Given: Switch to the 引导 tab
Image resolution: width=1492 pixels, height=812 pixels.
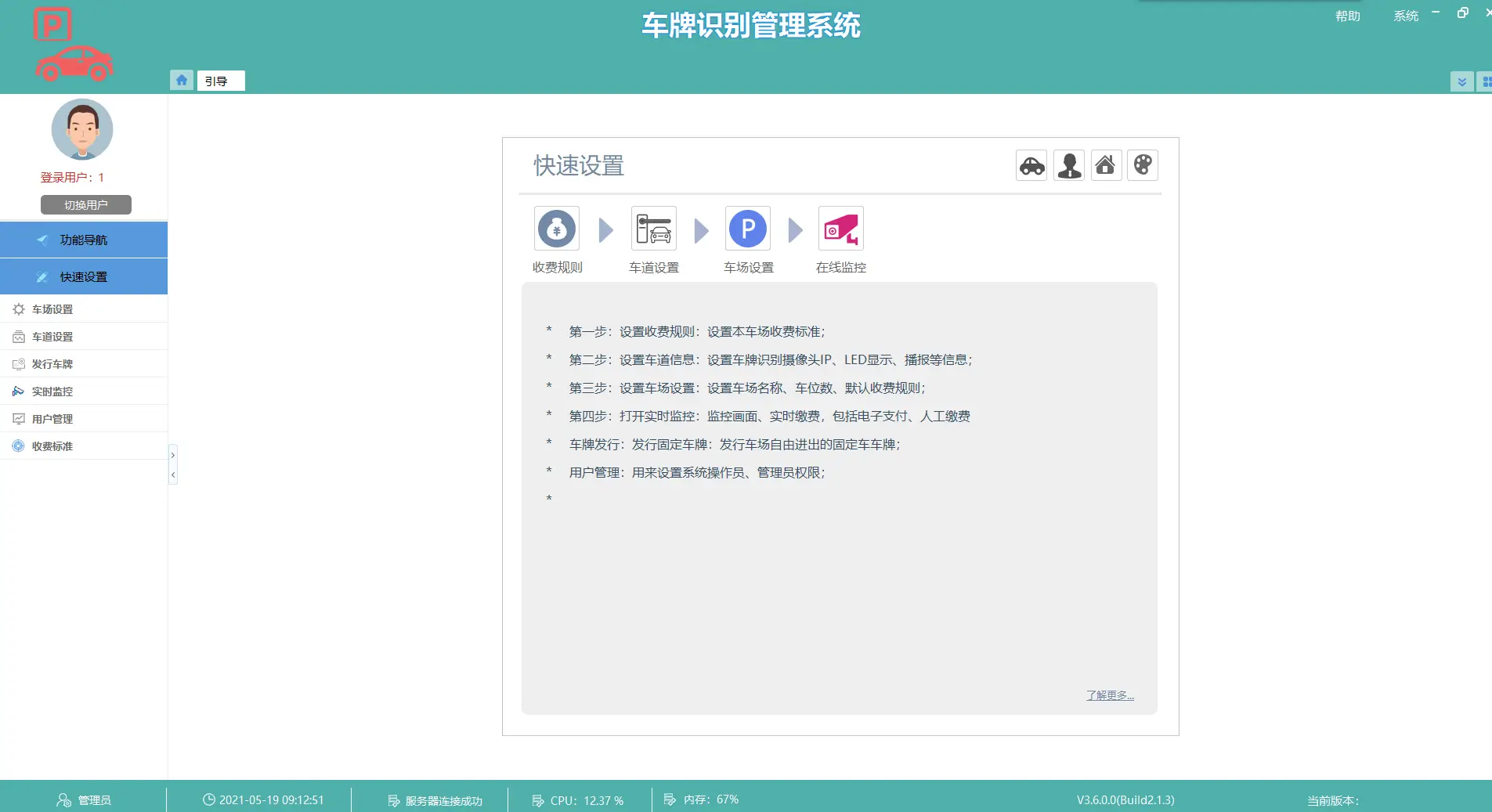Looking at the screenshot, I should point(220,80).
